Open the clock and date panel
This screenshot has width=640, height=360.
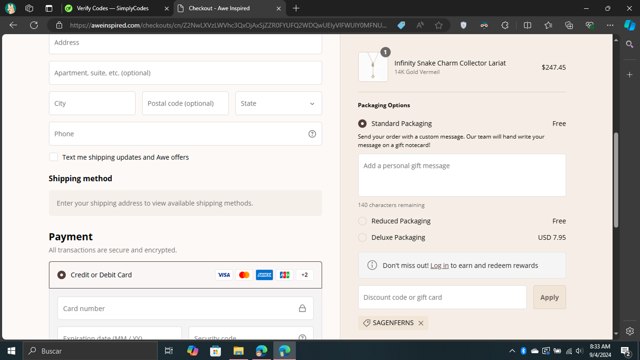click(600, 351)
